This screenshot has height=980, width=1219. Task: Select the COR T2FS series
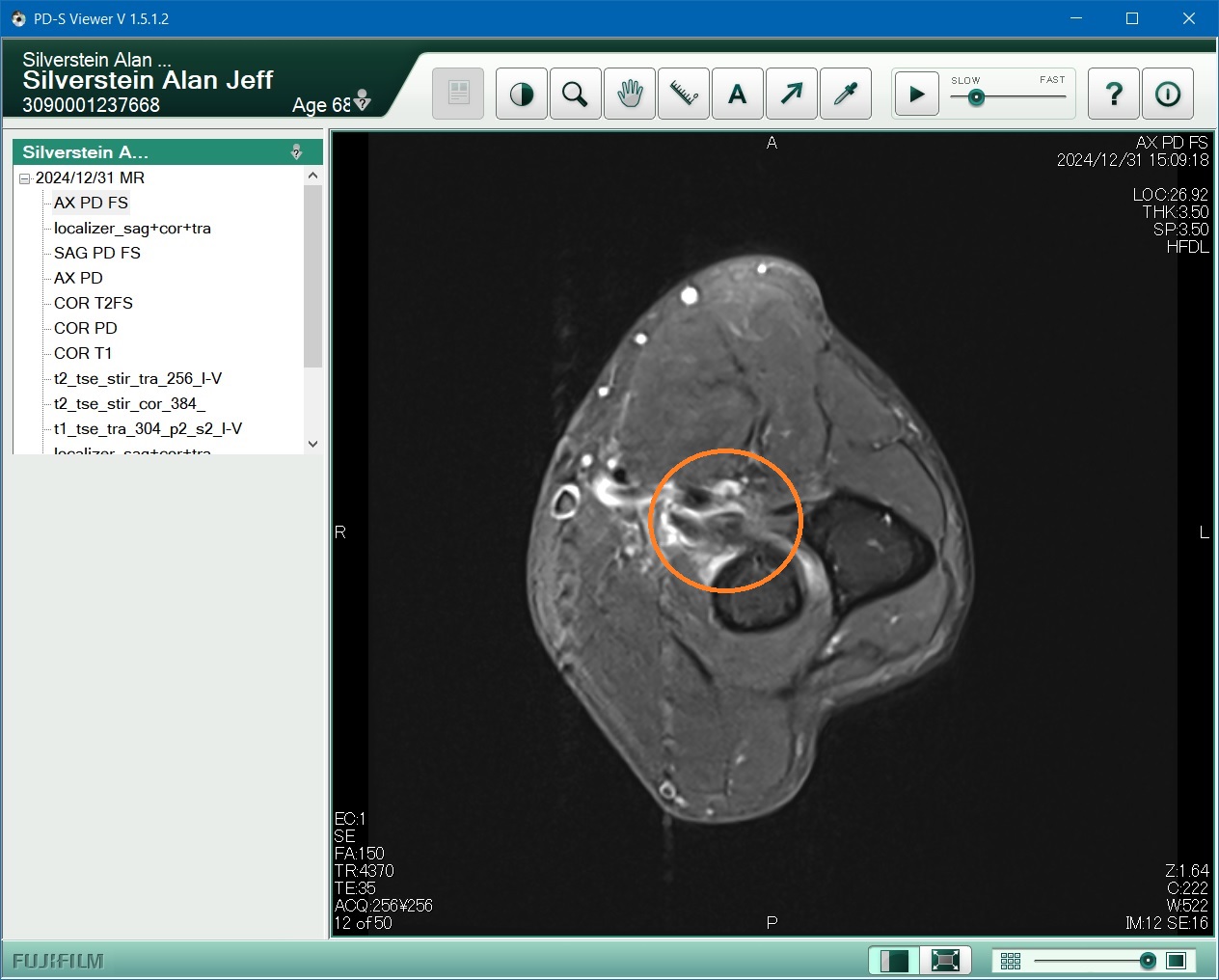[x=94, y=303]
